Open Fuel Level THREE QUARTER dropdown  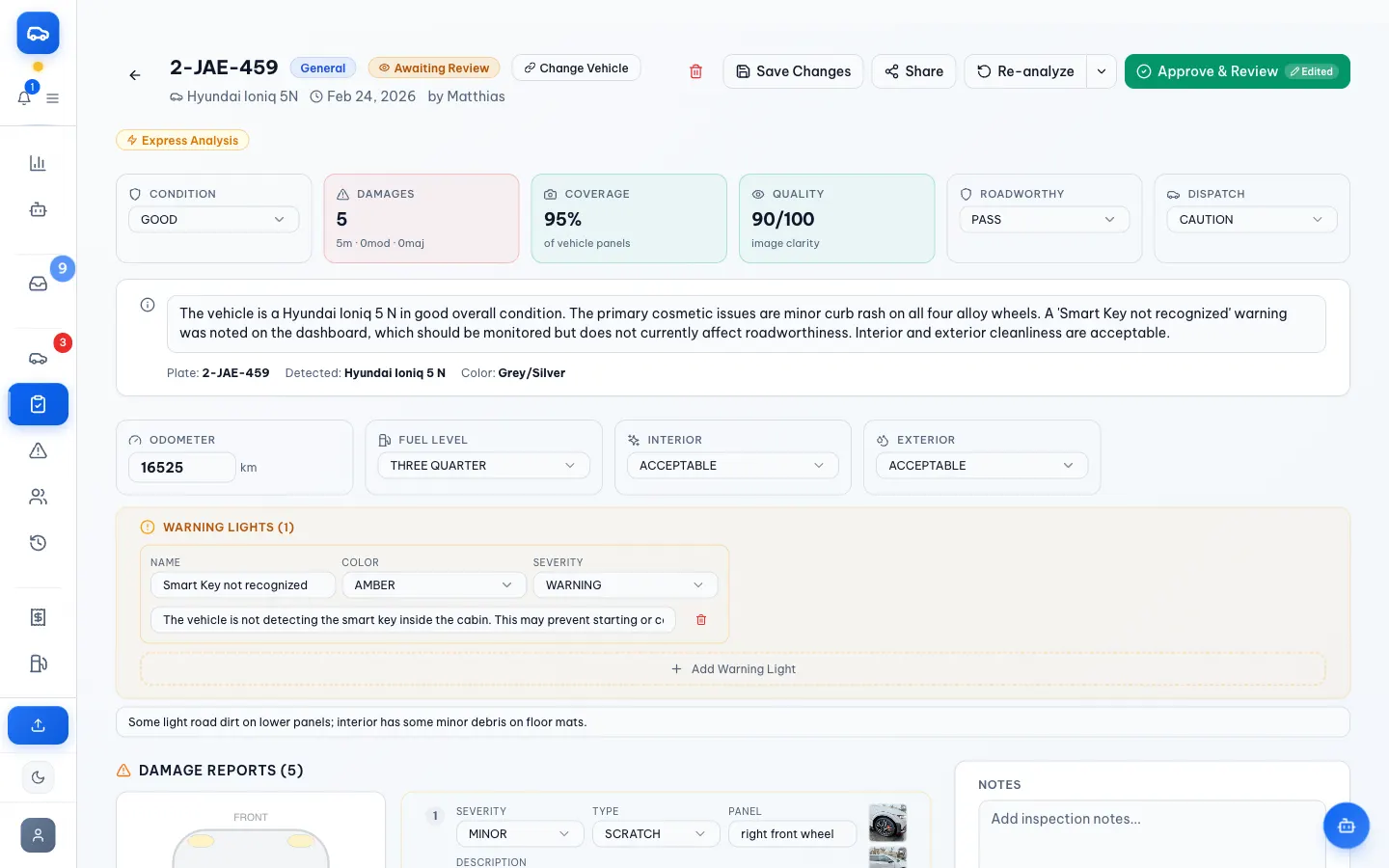(x=483, y=466)
